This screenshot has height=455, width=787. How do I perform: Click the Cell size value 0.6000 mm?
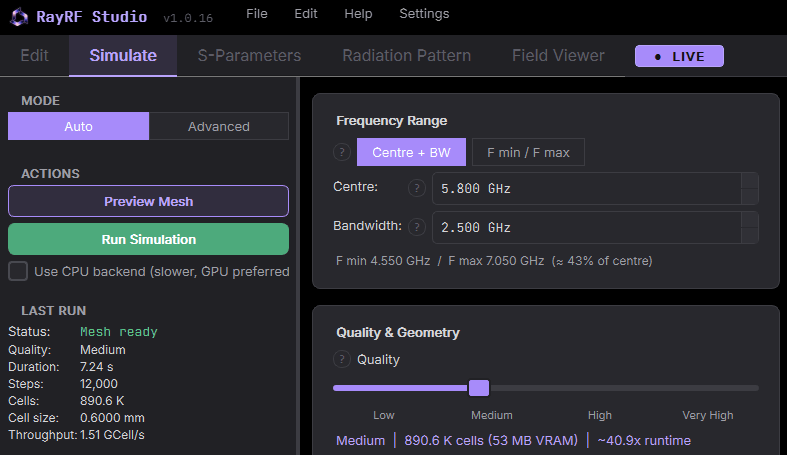point(112,418)
